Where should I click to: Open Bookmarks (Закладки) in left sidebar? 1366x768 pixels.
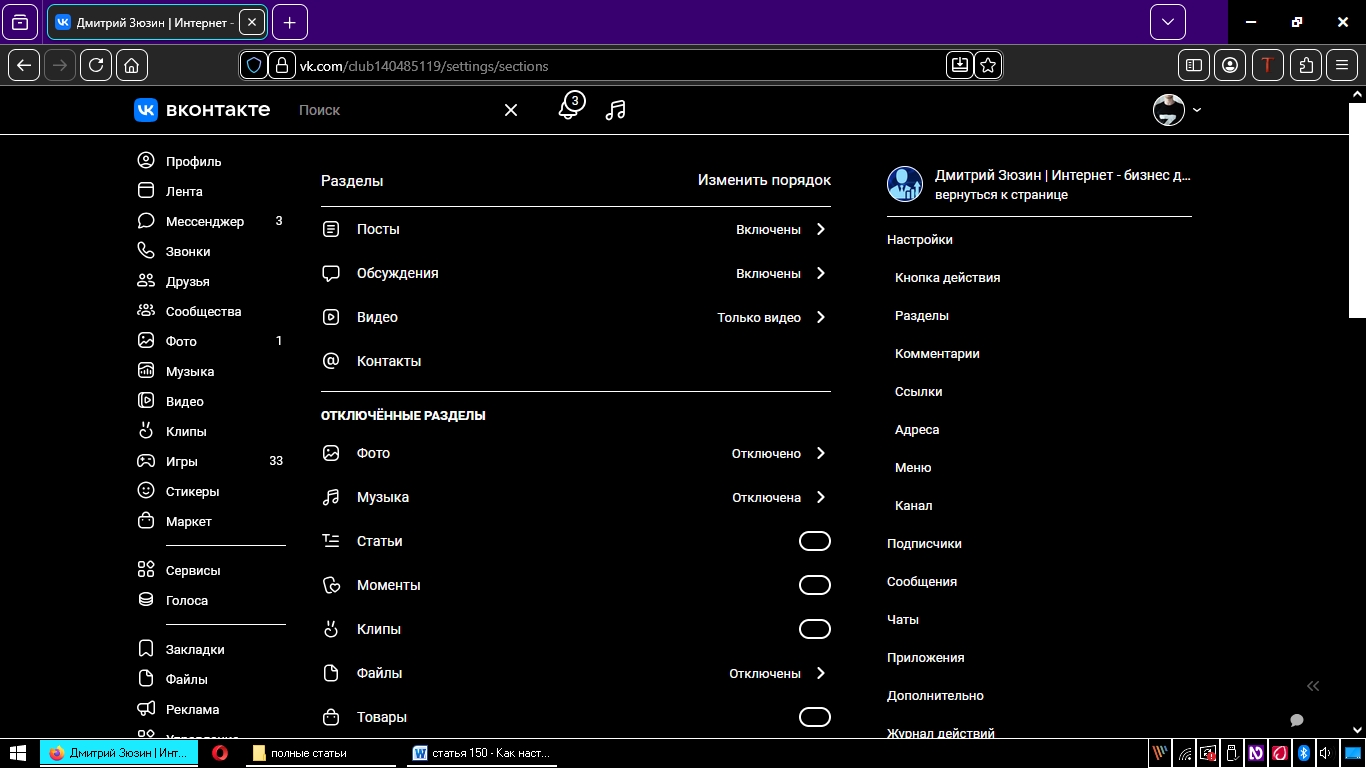195,649
